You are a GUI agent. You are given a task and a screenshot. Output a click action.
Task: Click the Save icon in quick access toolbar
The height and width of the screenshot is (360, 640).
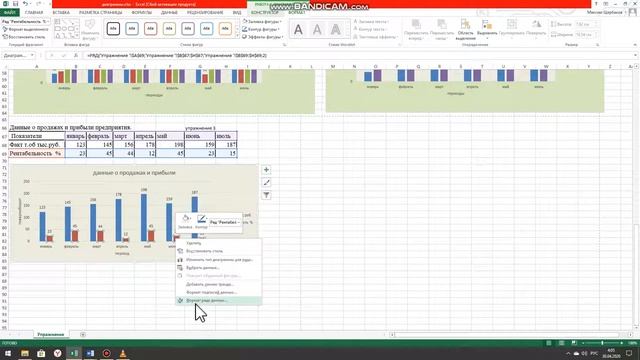15,4
